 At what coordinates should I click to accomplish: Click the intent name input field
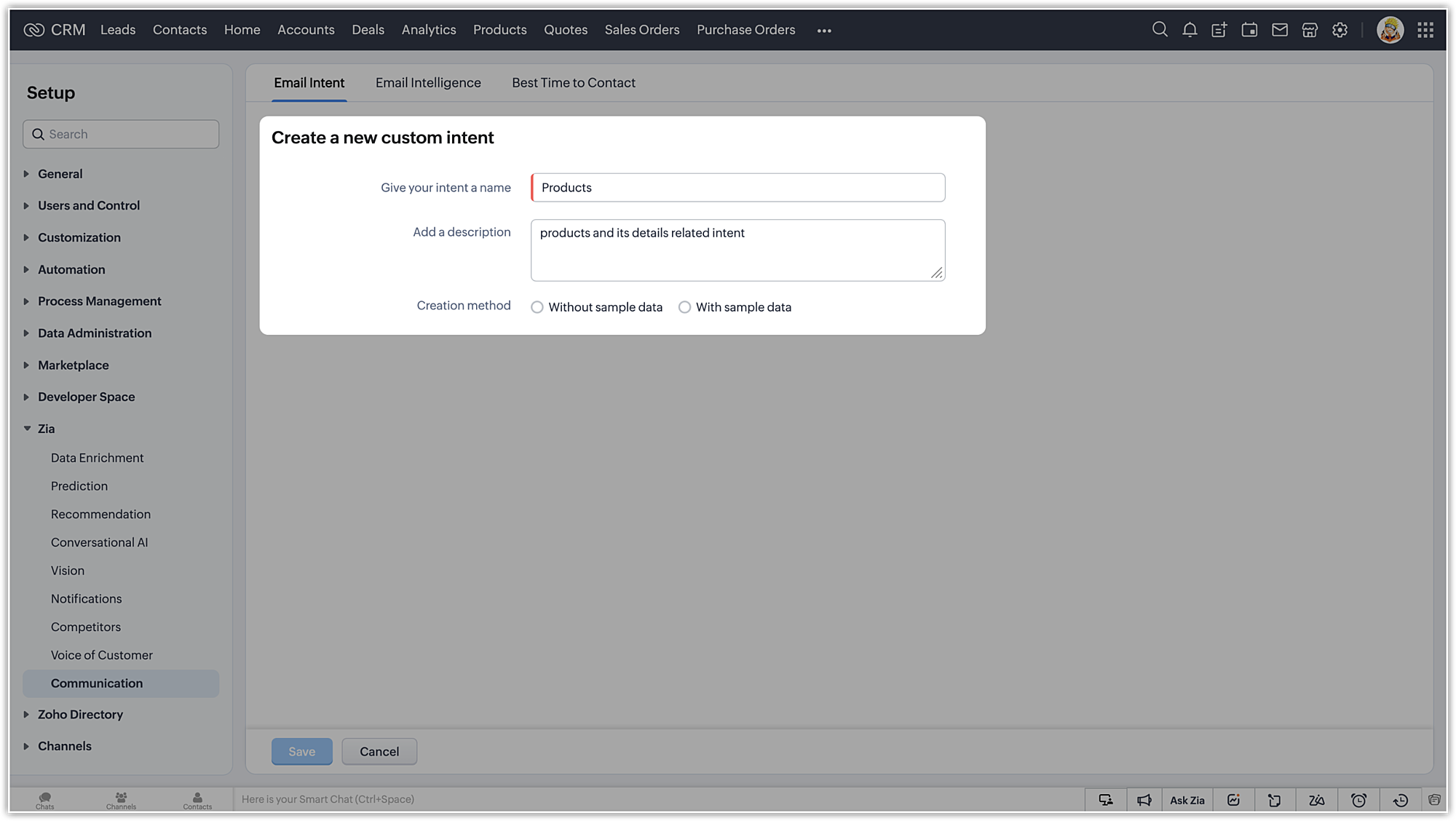[x=738, y=188]
